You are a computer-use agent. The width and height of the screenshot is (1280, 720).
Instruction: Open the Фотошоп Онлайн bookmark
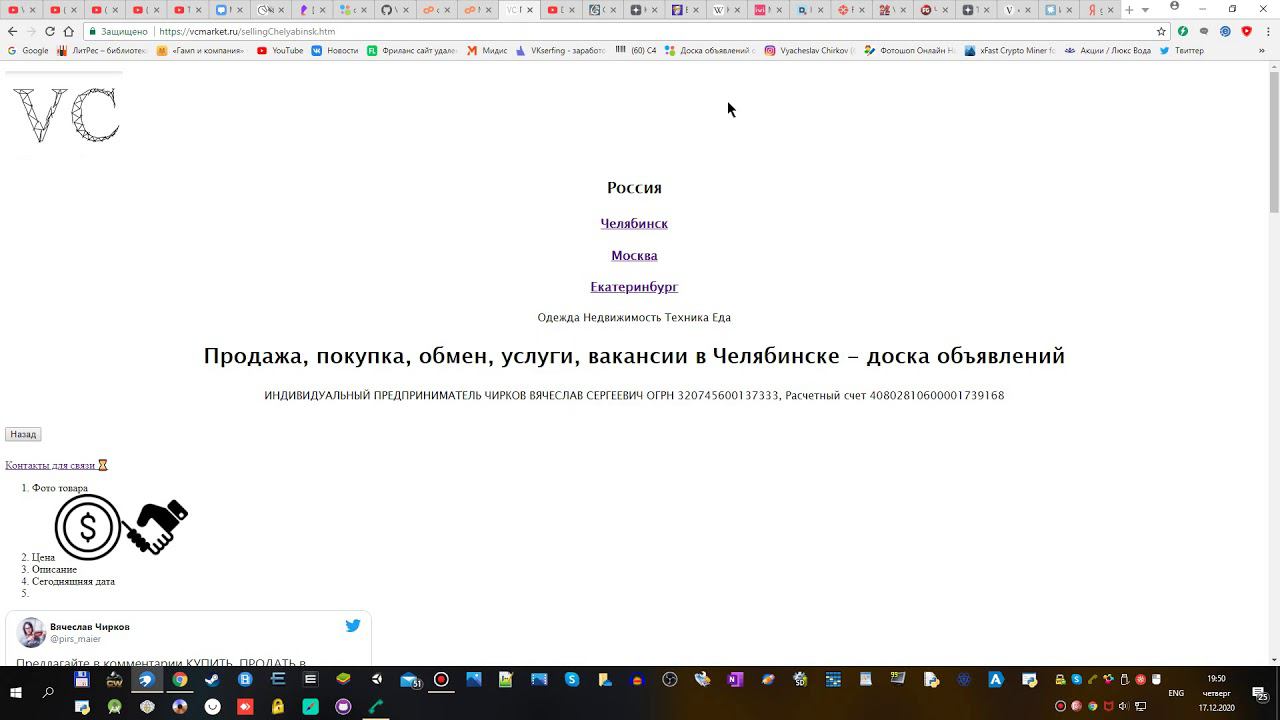(x=909, y=50)
